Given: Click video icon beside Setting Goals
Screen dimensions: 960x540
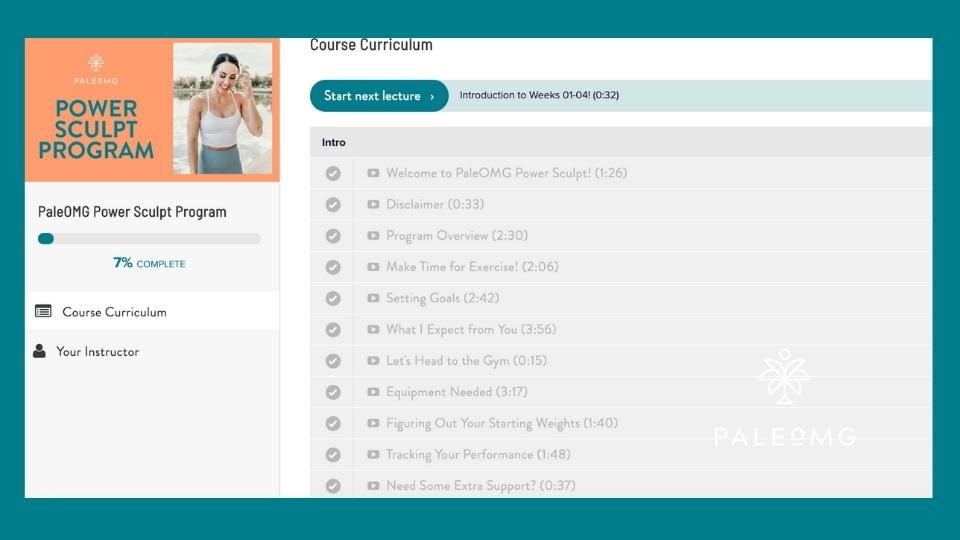Looking at the screenshot, I should pos(373,298).
